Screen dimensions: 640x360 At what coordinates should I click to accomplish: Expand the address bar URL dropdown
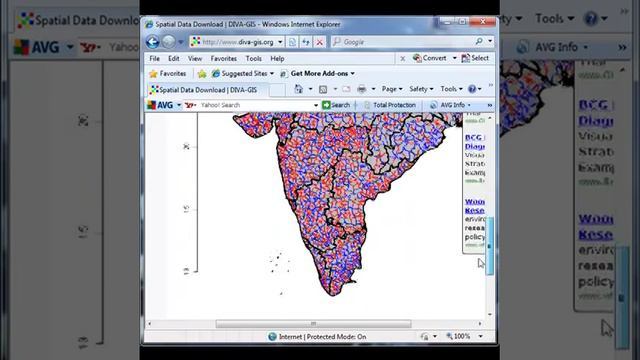pyautogui.click(x=280, y=42)
